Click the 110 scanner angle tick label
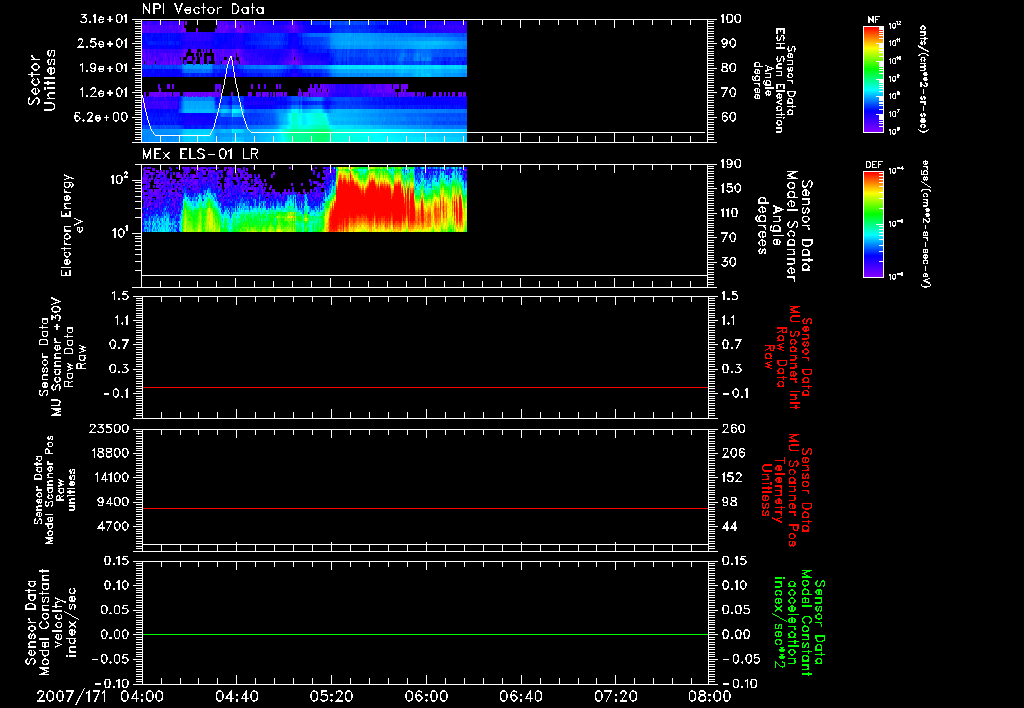Viewport: 1024px width, 708px height. pyautogui.click(x=731, y=213)
